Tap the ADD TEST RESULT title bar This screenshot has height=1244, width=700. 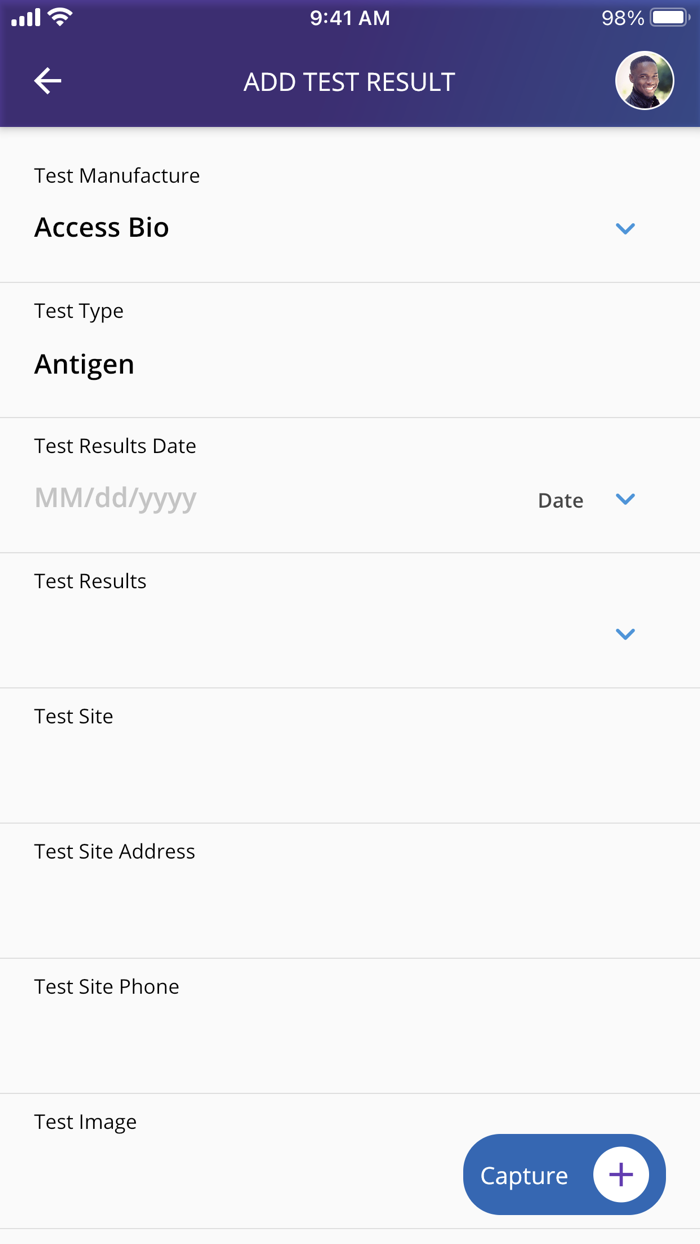[349, 81]
